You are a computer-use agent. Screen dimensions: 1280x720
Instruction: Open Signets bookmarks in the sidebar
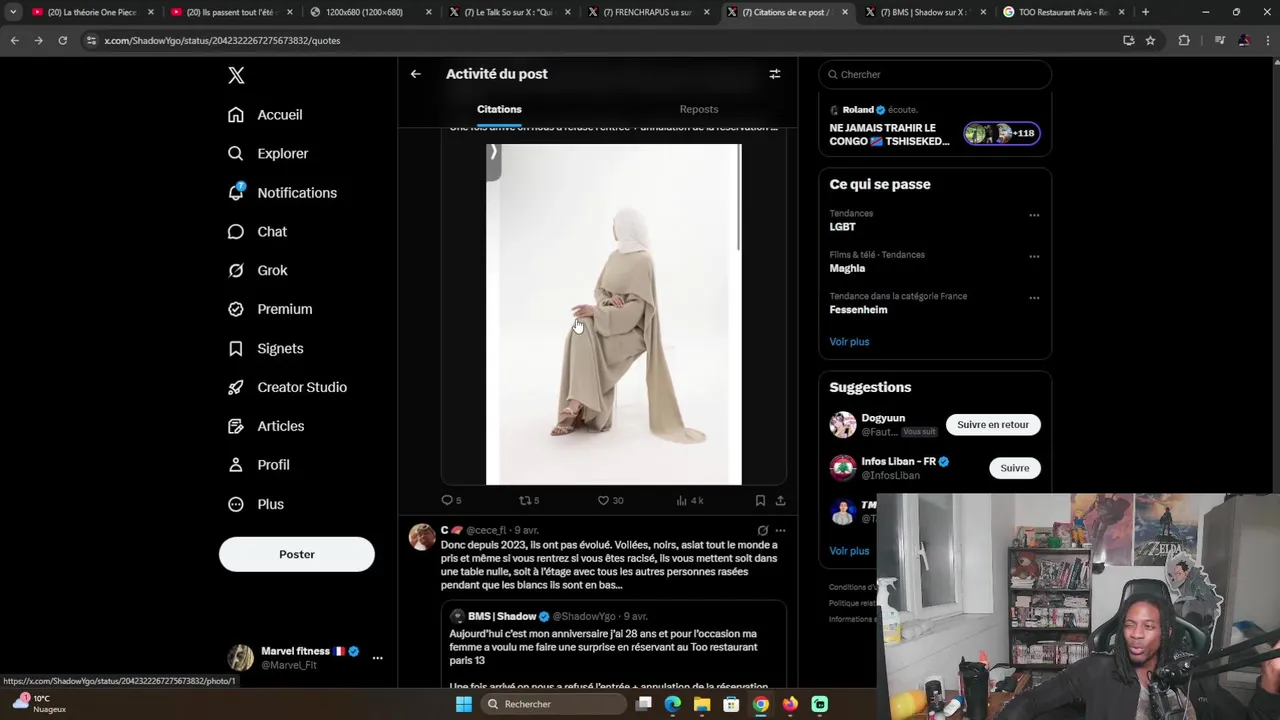coord(265,349)
